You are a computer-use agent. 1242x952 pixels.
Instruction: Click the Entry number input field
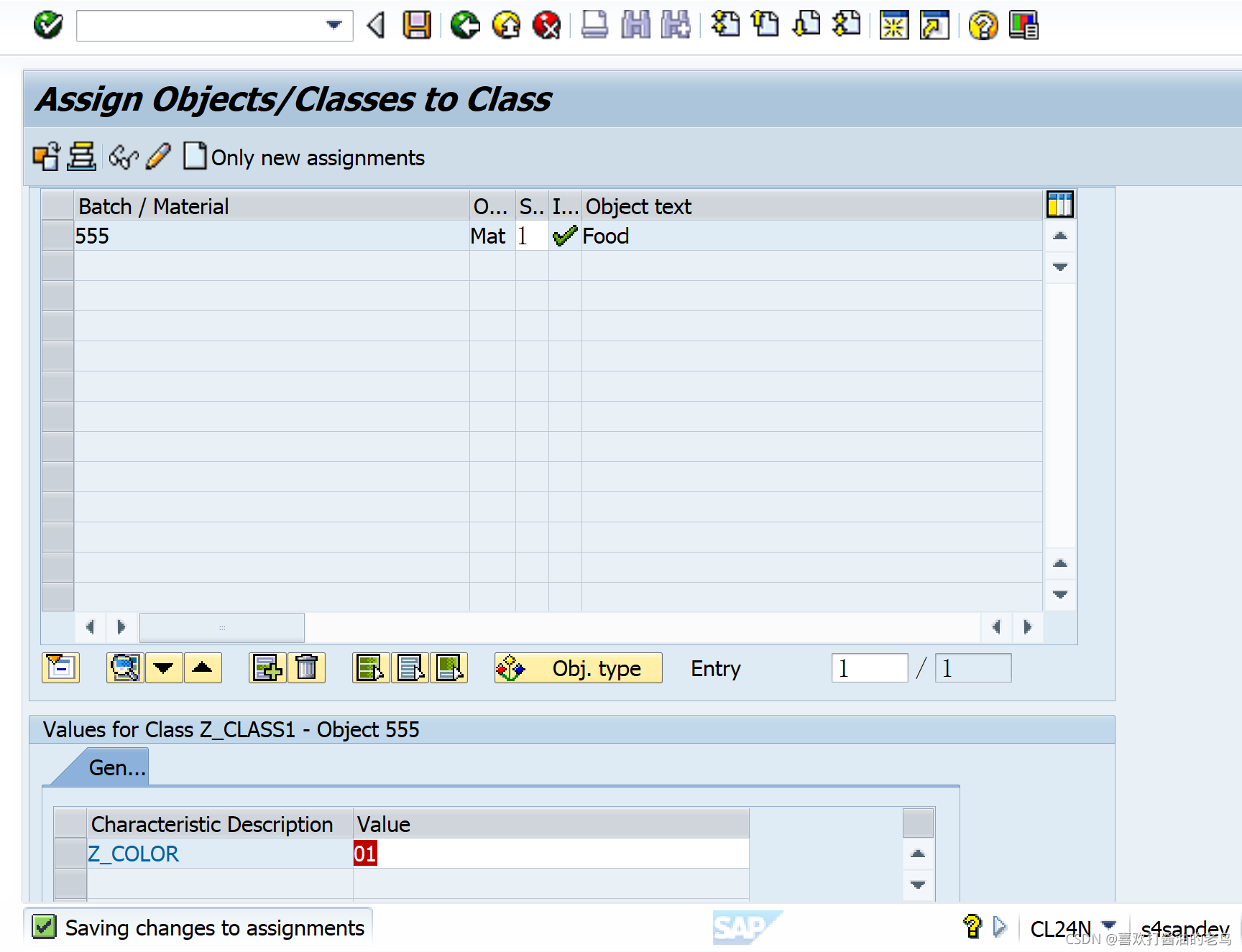[x=869, y=668]
